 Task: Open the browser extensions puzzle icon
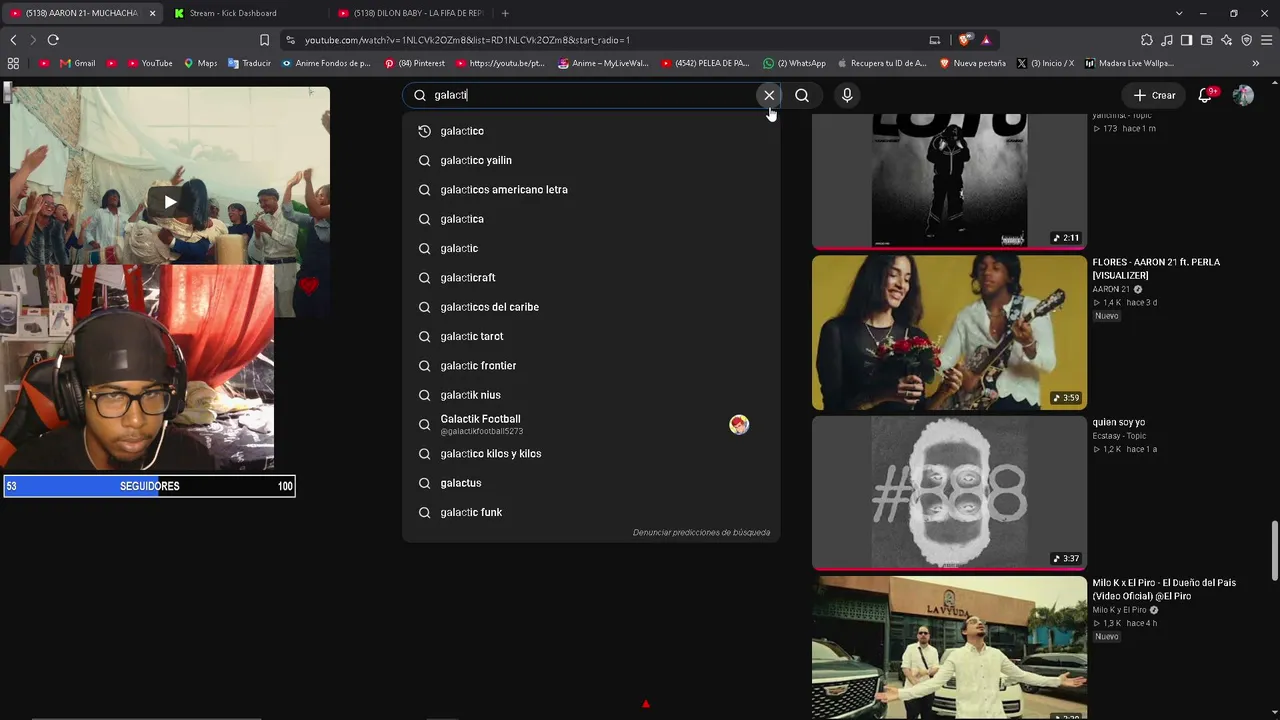[1147, 40]
